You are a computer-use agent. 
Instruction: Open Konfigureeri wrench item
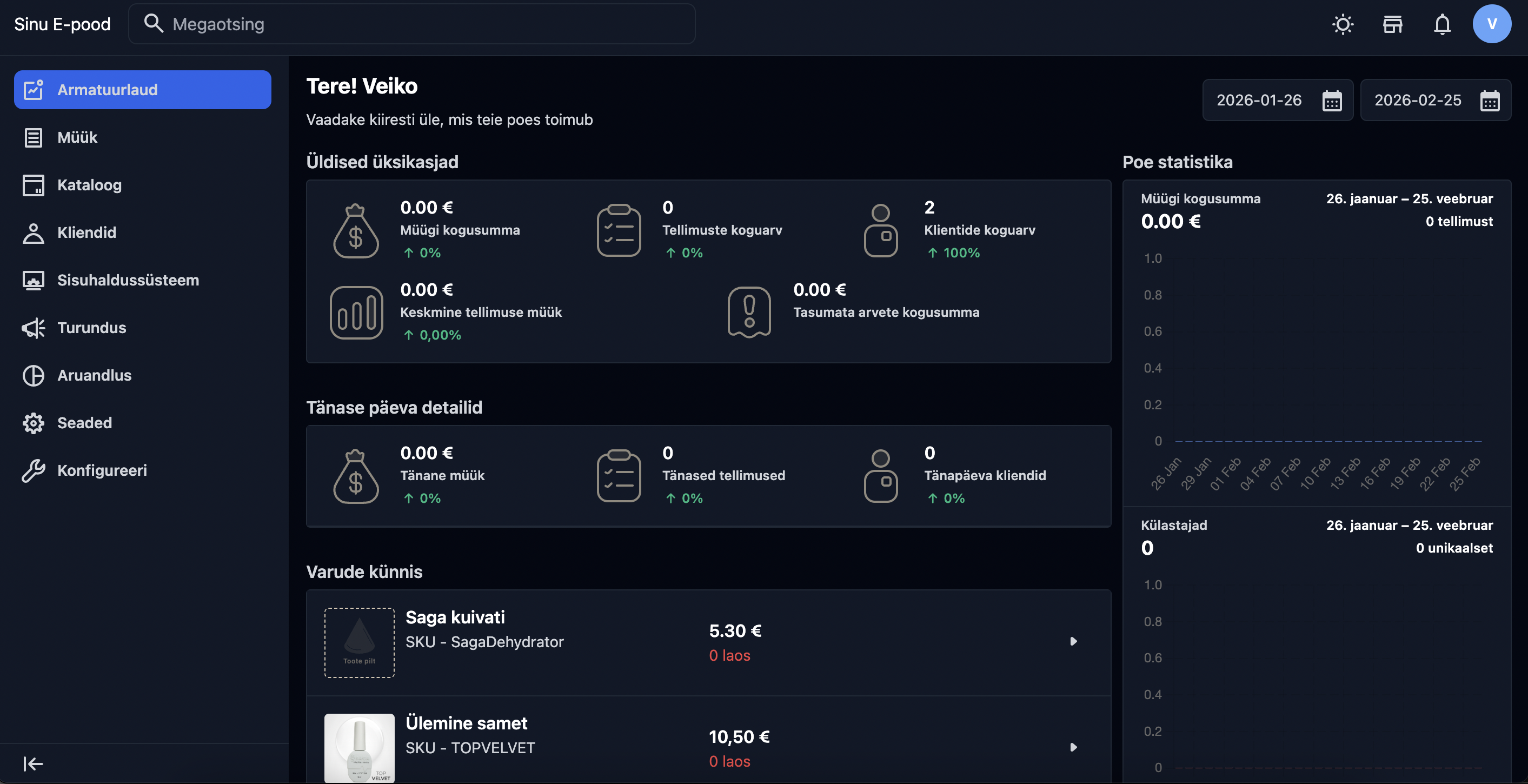coord(102,470)
